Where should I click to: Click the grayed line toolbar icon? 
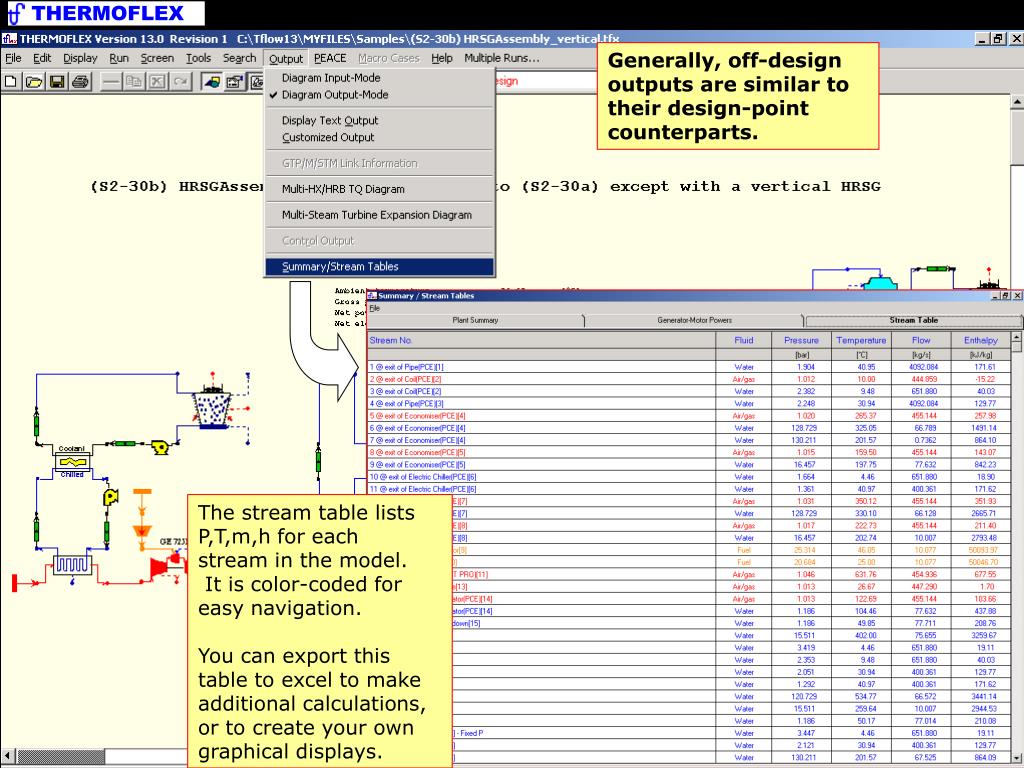110,82
